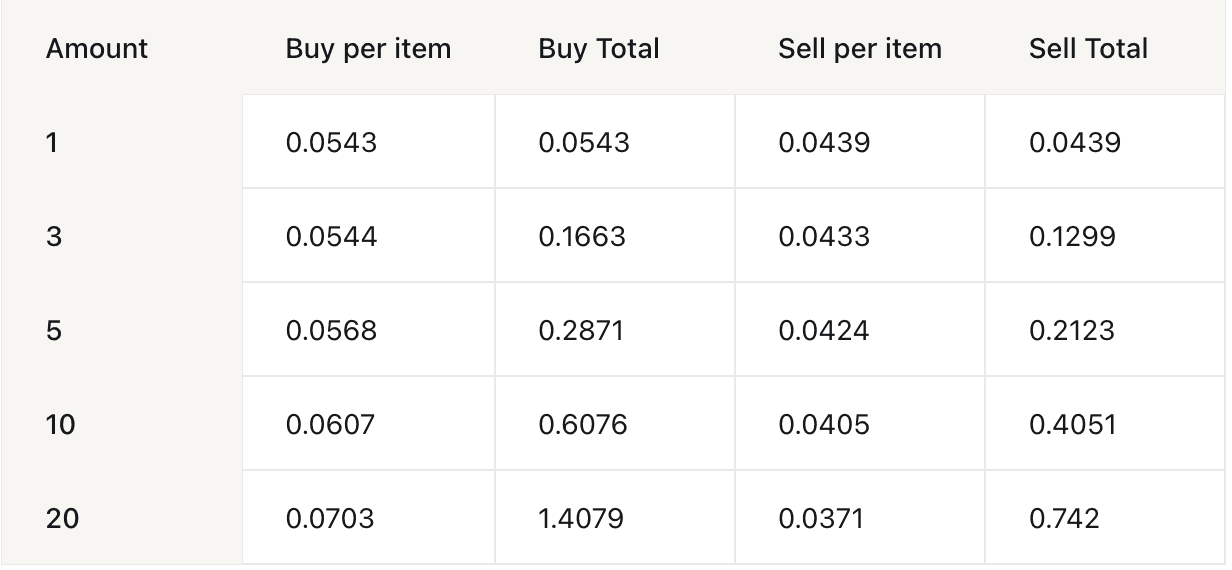The width and height of the screenshot is (1232, 570).
Task: Click the Buy Total cell 1.4079
Action: pos(580,518)
